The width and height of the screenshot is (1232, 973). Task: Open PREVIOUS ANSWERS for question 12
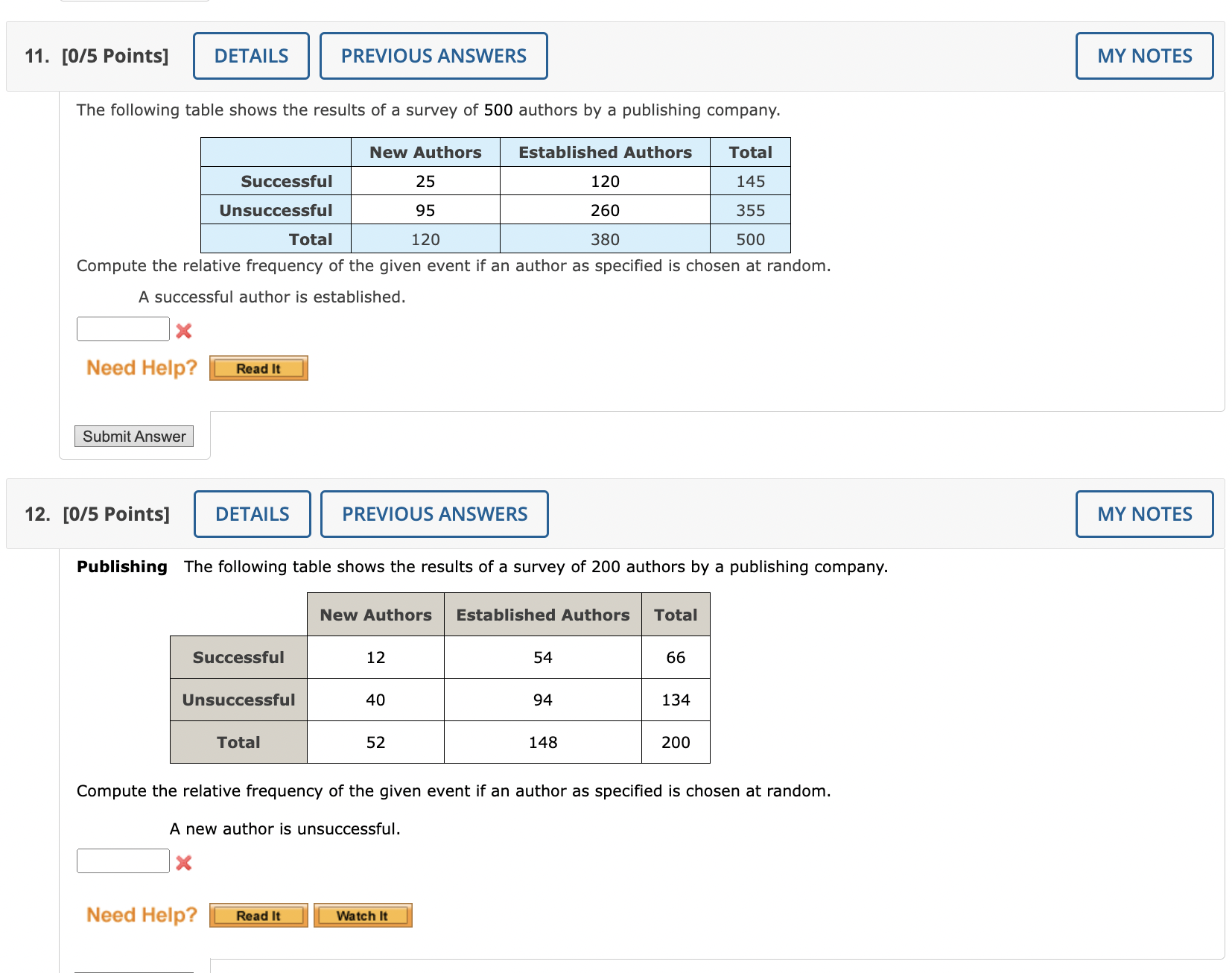(x=434, y=514)
